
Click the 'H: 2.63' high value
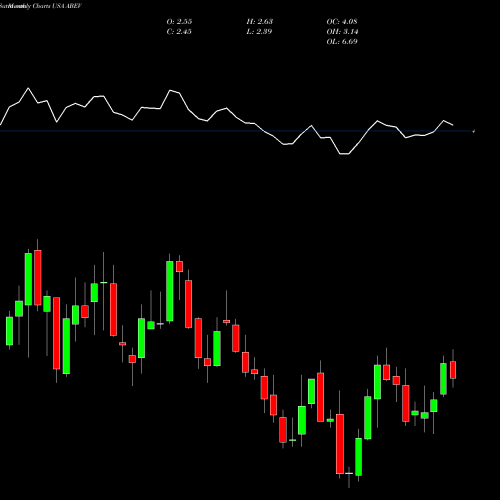[260, 22]
